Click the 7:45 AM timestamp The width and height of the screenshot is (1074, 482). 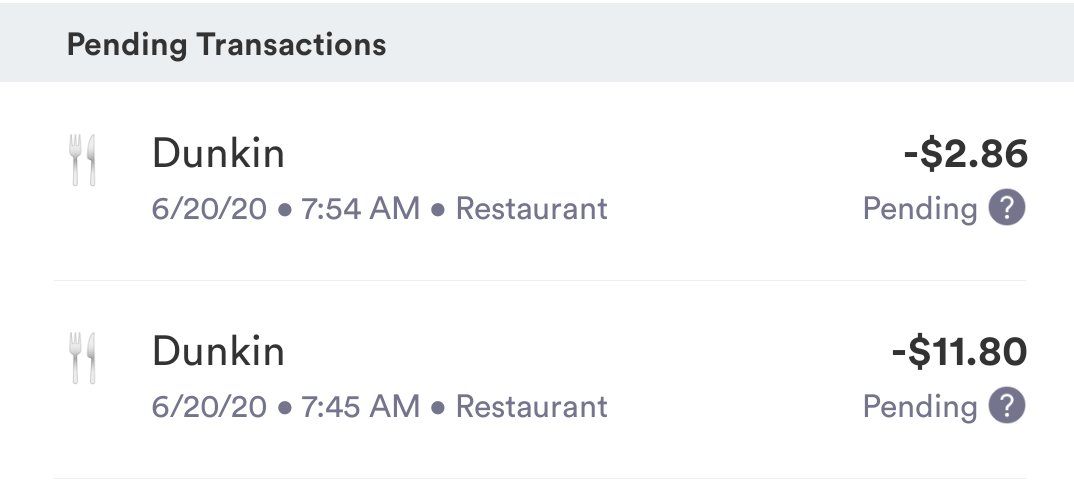[360, 406]
